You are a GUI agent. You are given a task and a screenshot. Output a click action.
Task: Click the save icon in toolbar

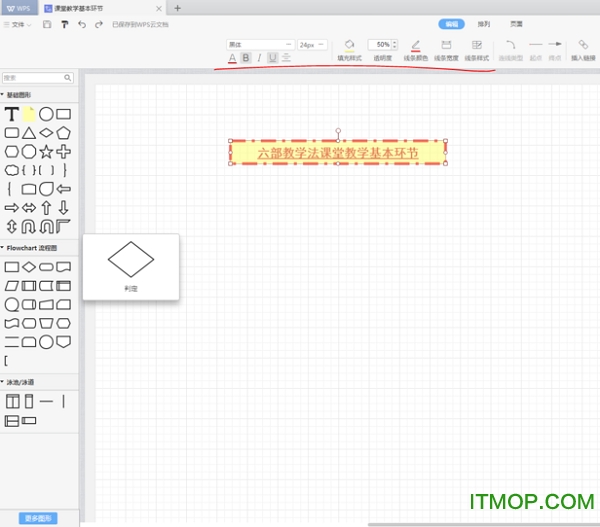pyautogui.click(x=47, y=24)
